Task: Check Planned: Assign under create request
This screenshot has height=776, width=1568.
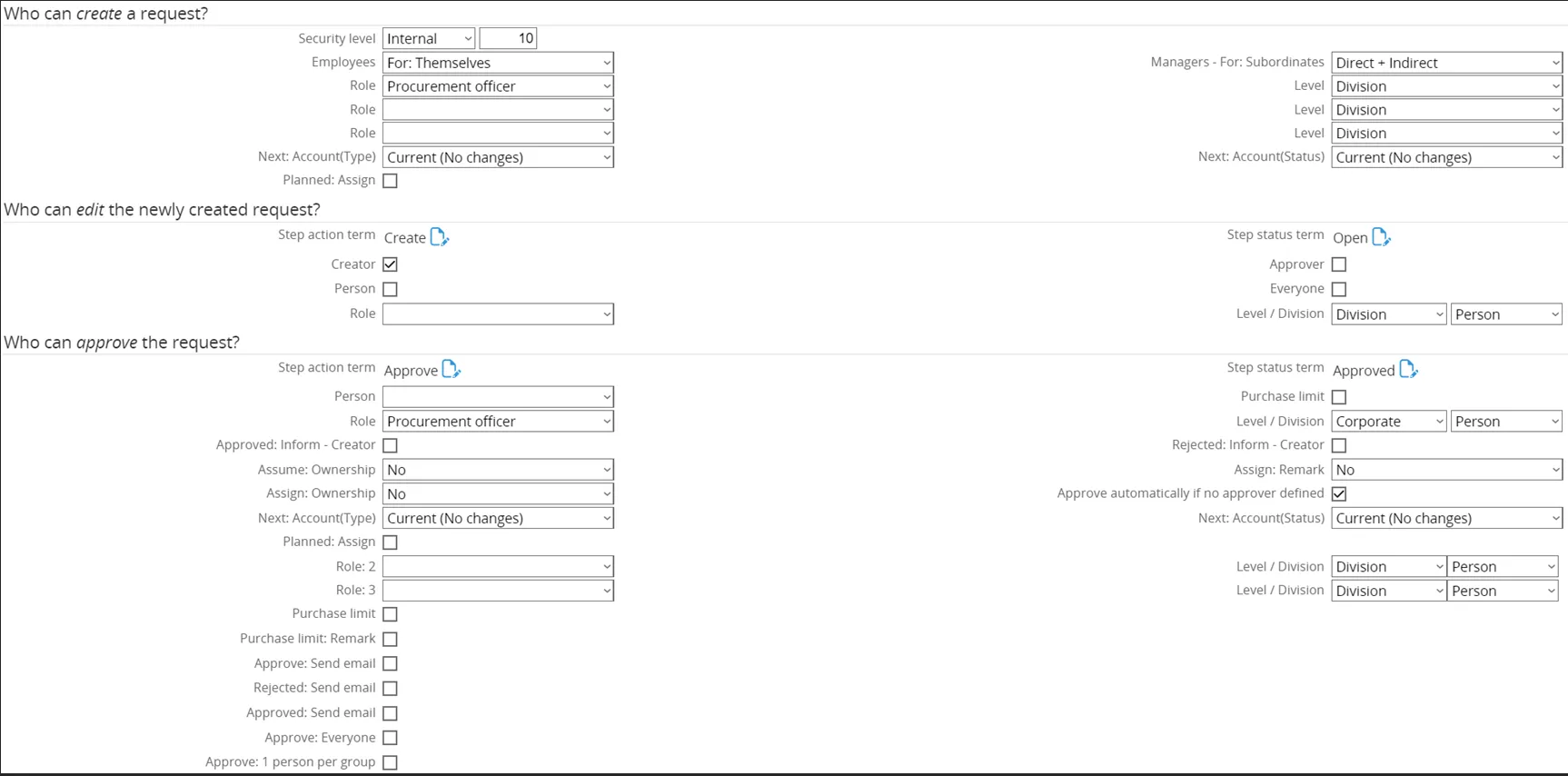Action: 391,181
